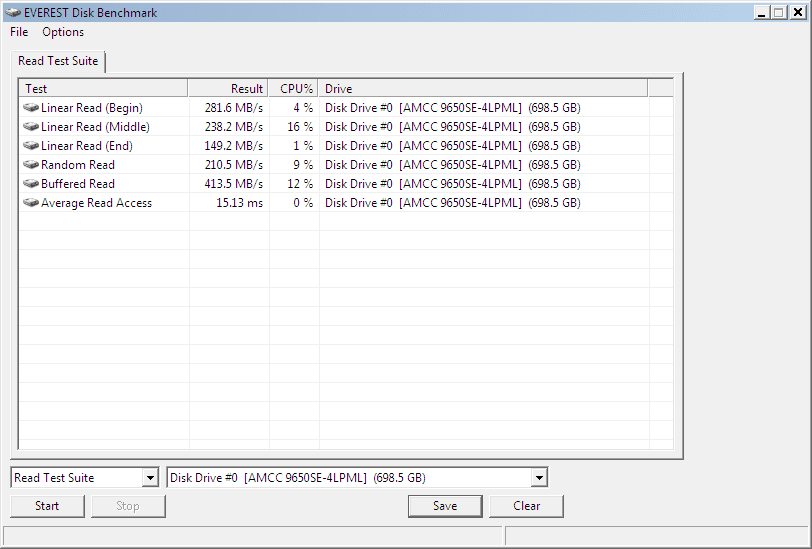Click the drive selector text Disk Drive #0

point(298,478)
